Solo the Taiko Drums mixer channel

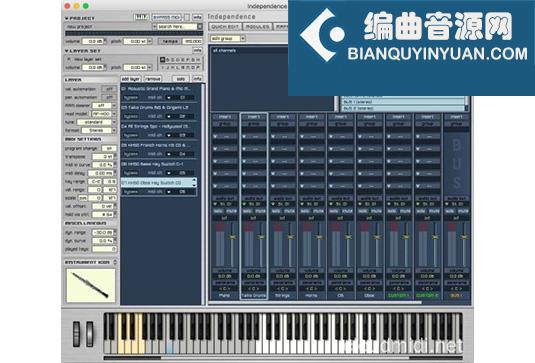pos(247,211)
